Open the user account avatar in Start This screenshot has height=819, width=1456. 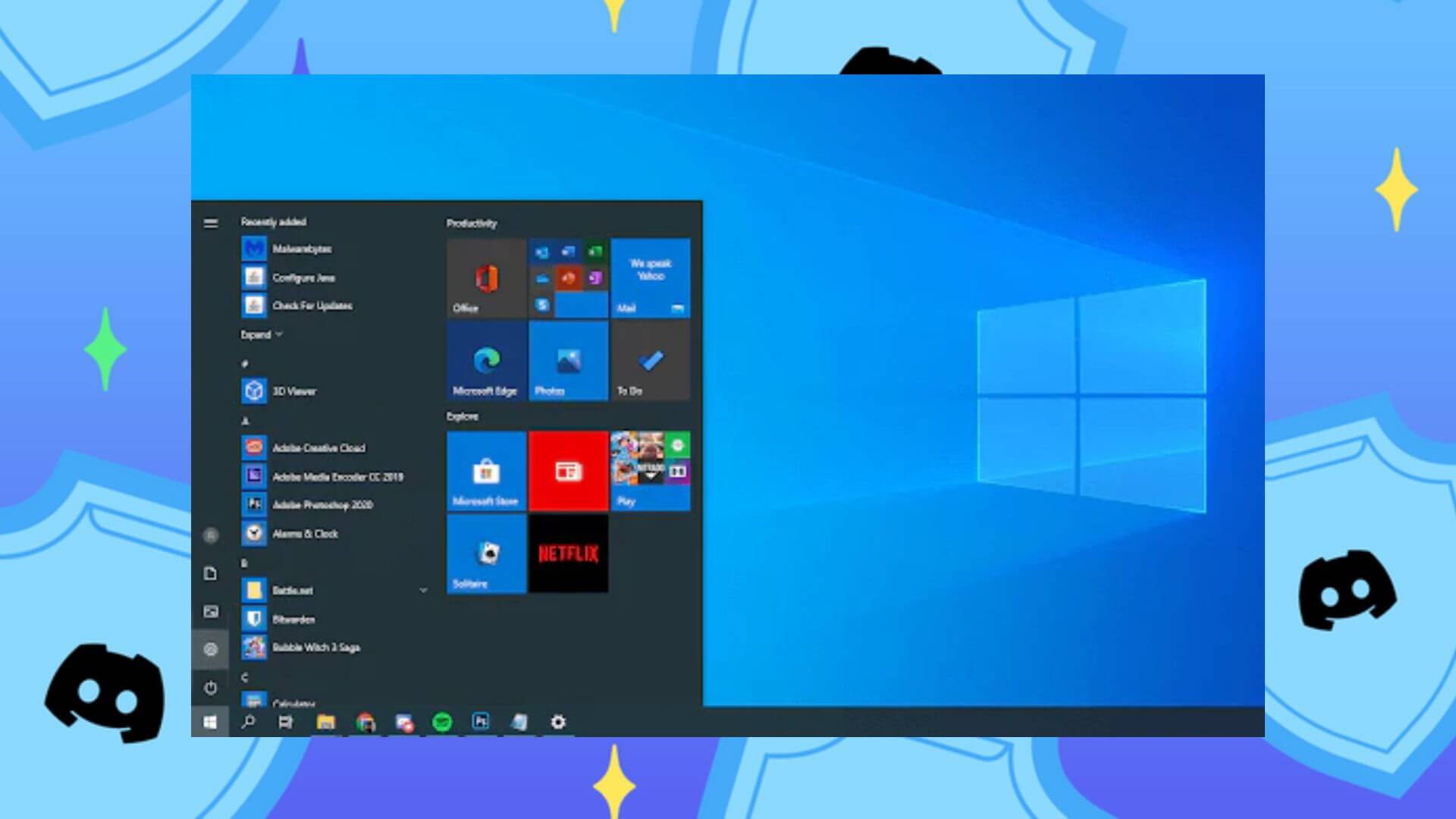(211, 535)
